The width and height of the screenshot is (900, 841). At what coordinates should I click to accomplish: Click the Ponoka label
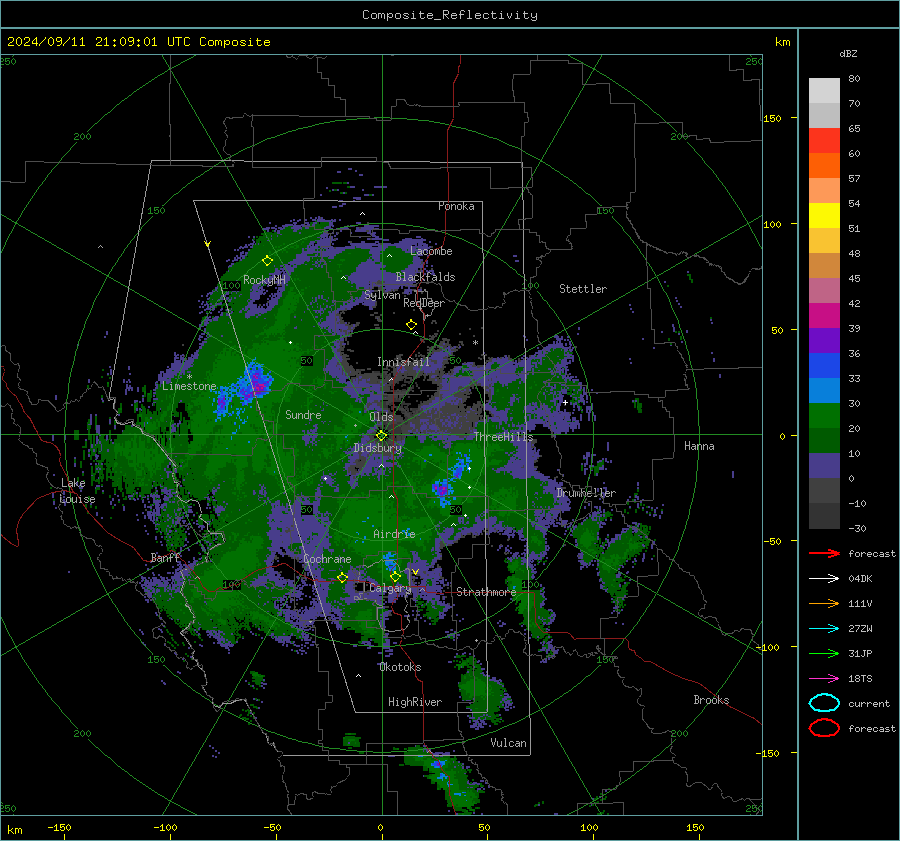pos(456,206)
